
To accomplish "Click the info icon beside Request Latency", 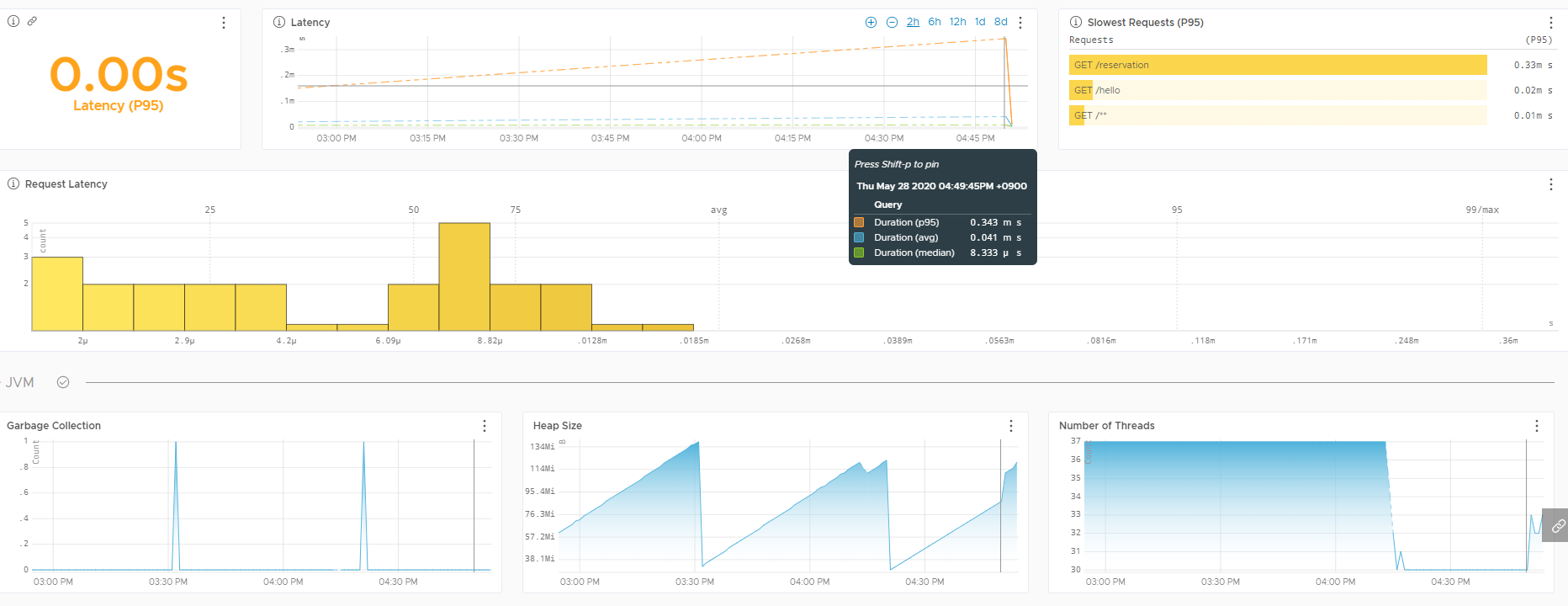I will pyautogui.click(x=13, y=183).
